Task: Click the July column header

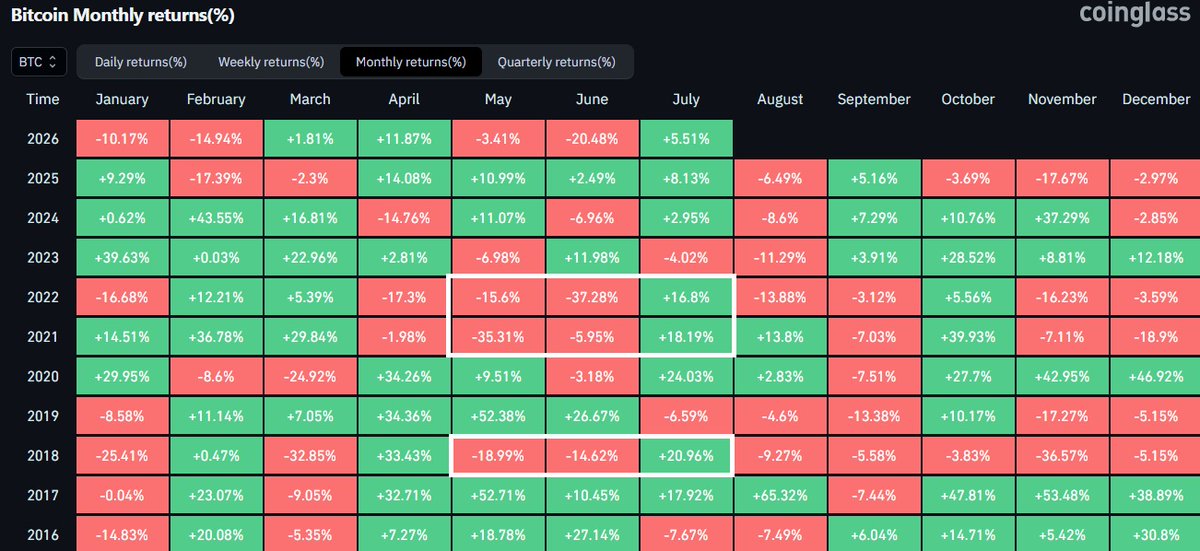Action: coord(686,99)
